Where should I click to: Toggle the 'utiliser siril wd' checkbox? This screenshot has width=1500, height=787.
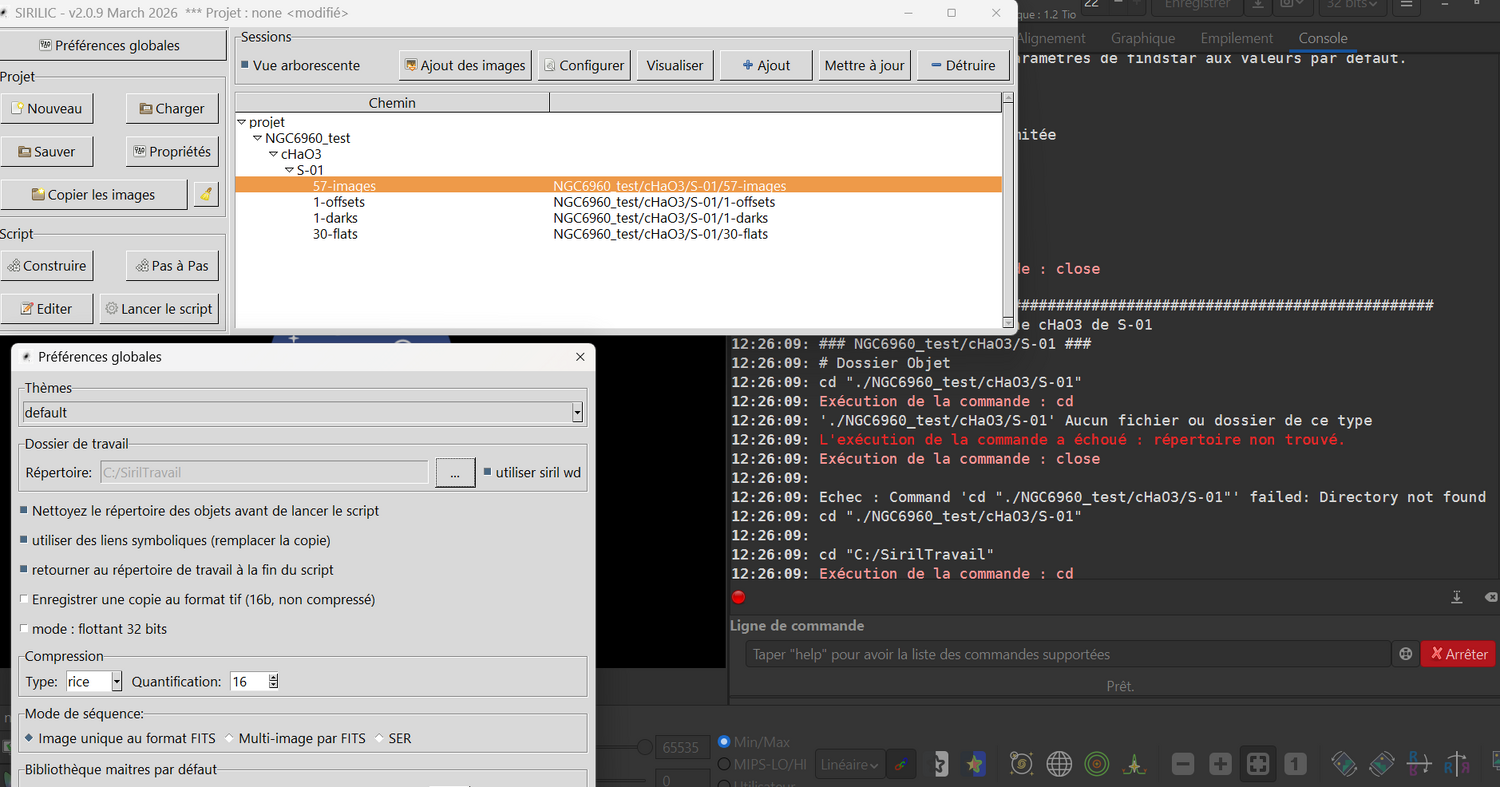(x=488, y=472)
